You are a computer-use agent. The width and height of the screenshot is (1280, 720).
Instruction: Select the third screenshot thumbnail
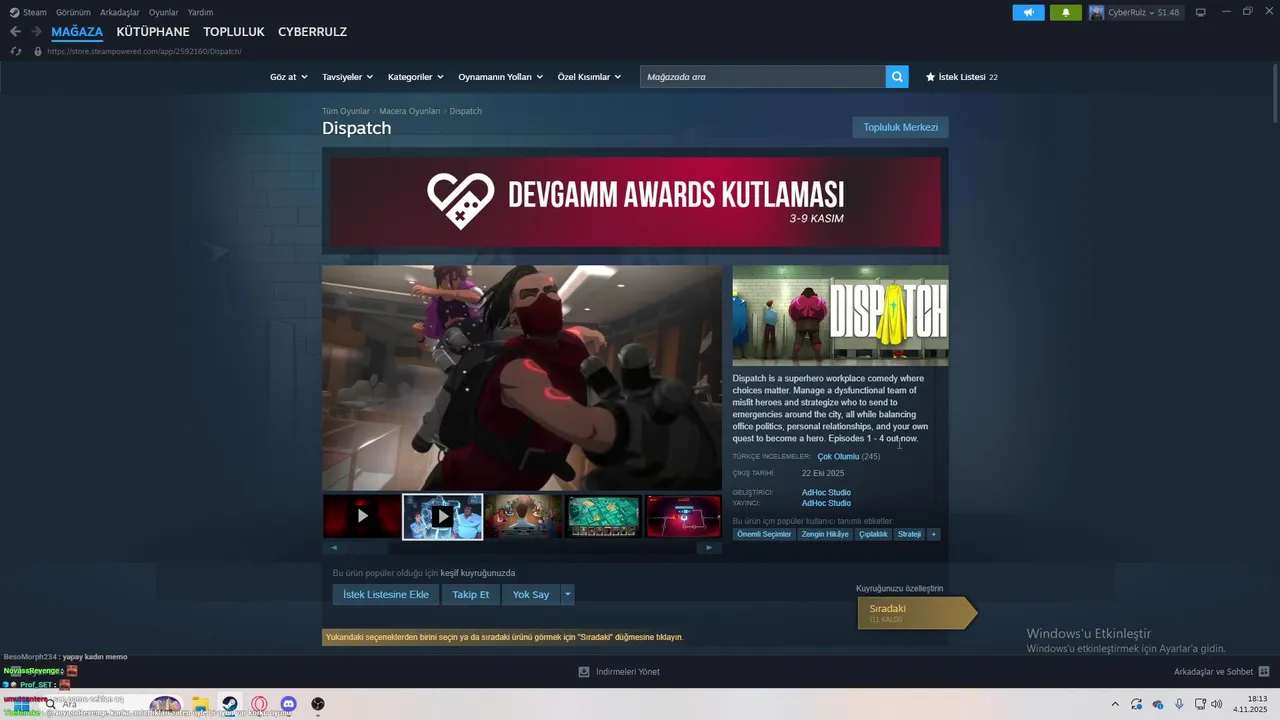[523, 516]
